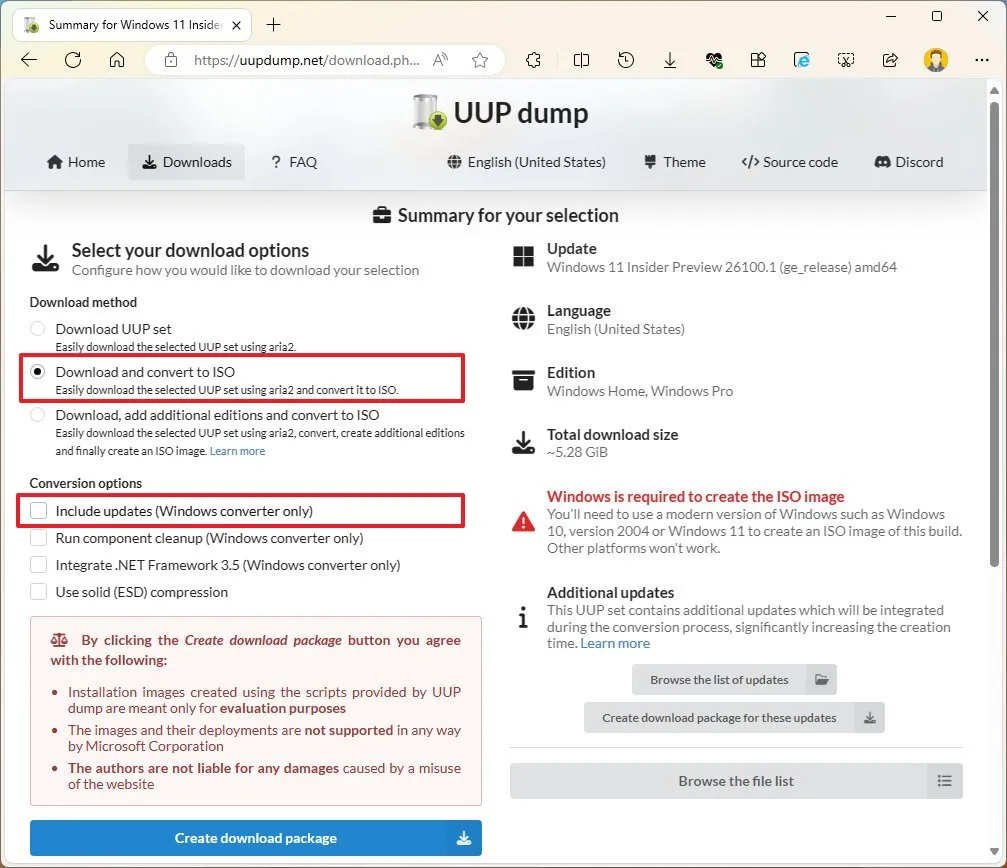Open Discord from the navigation bar
Image resolution: width=1007 pixels, height=868 pixels.
[x=884, y=162]
